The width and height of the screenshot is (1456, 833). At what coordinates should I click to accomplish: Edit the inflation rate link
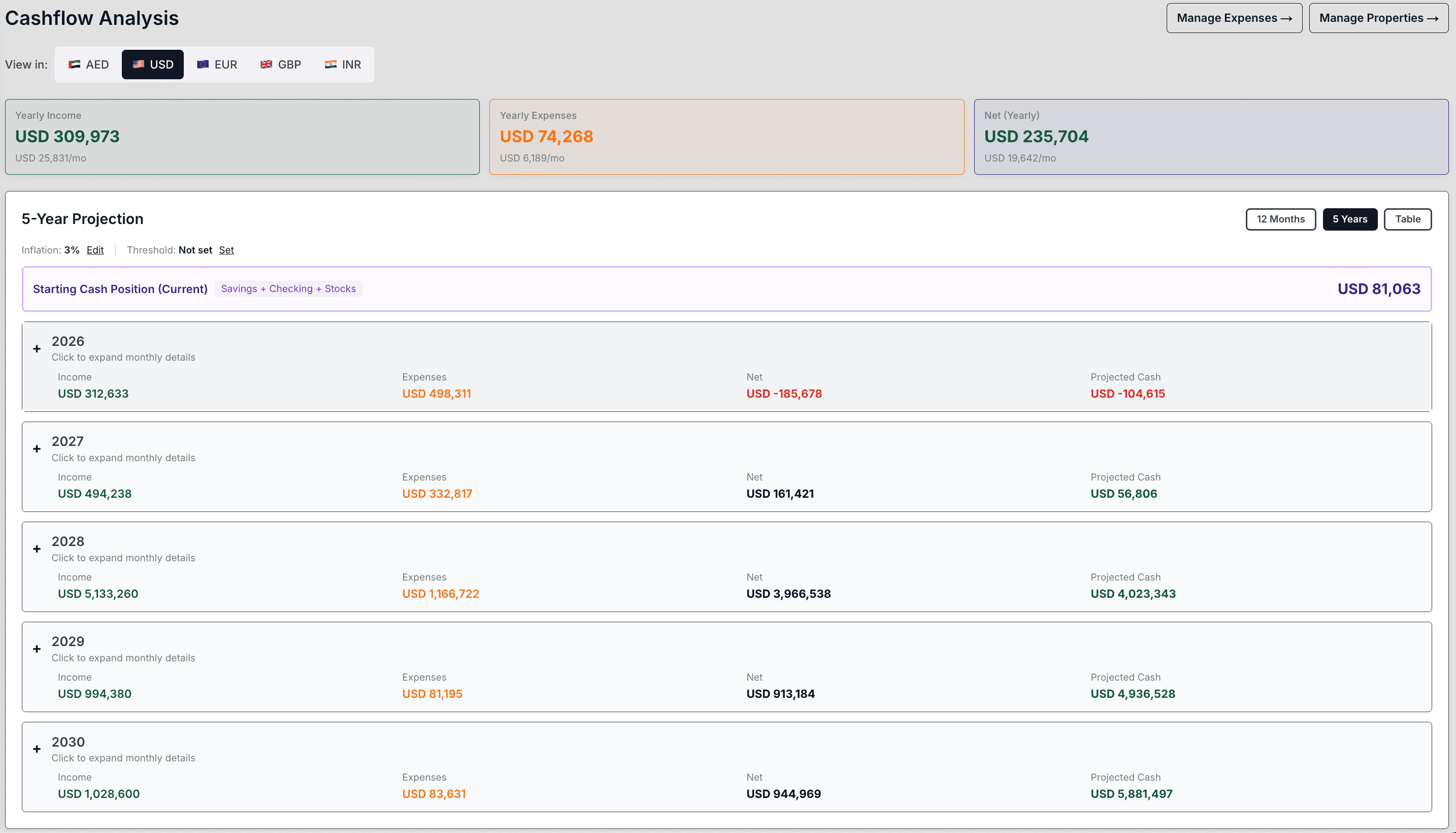(95, 250)
